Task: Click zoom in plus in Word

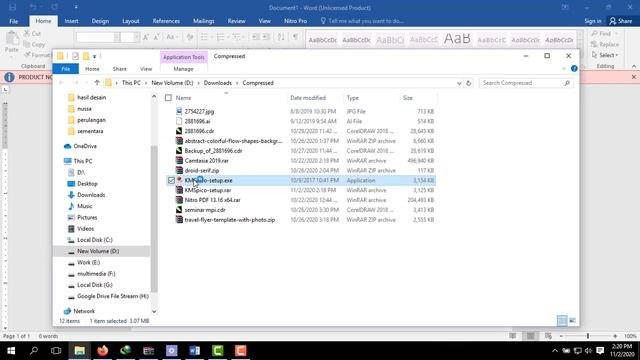Action: 615,336
